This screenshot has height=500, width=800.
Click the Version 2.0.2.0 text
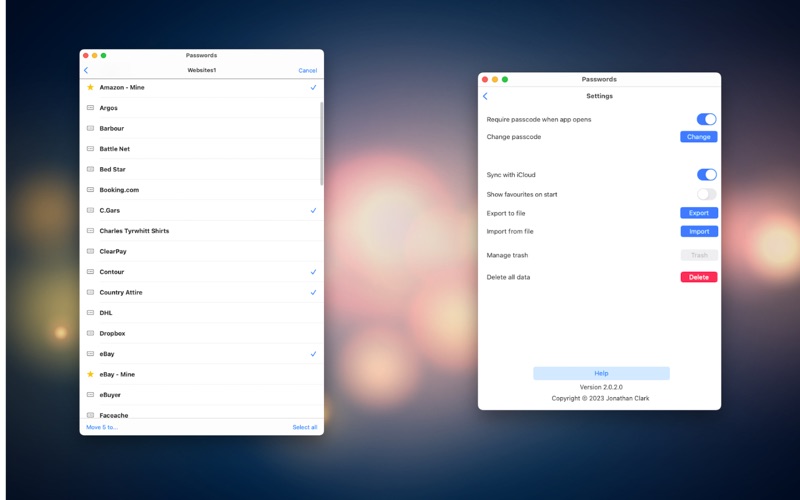(601, 387)
